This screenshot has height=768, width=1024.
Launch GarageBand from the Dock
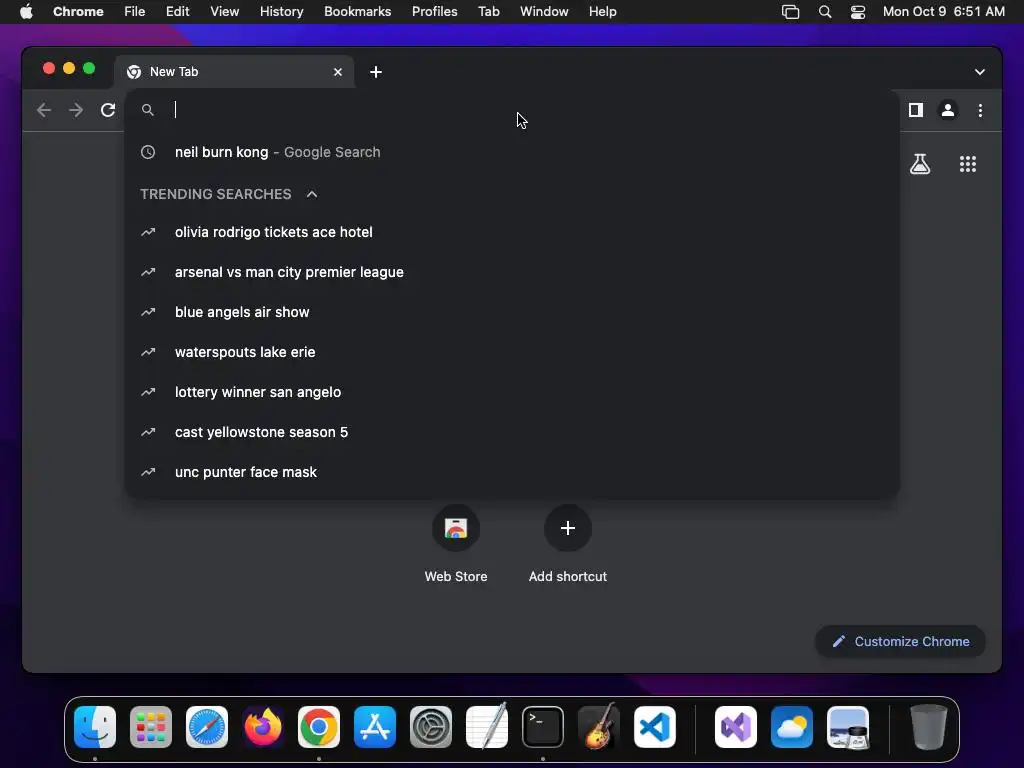tap(599, 726)
